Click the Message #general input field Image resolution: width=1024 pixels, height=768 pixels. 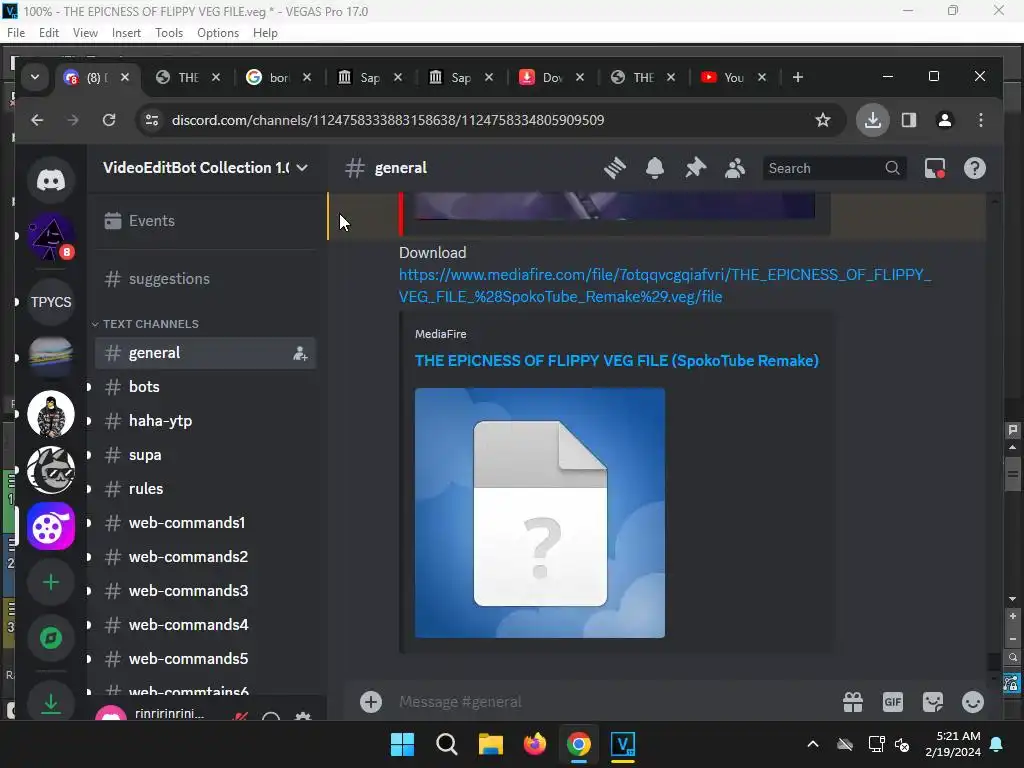coord(614,702)
